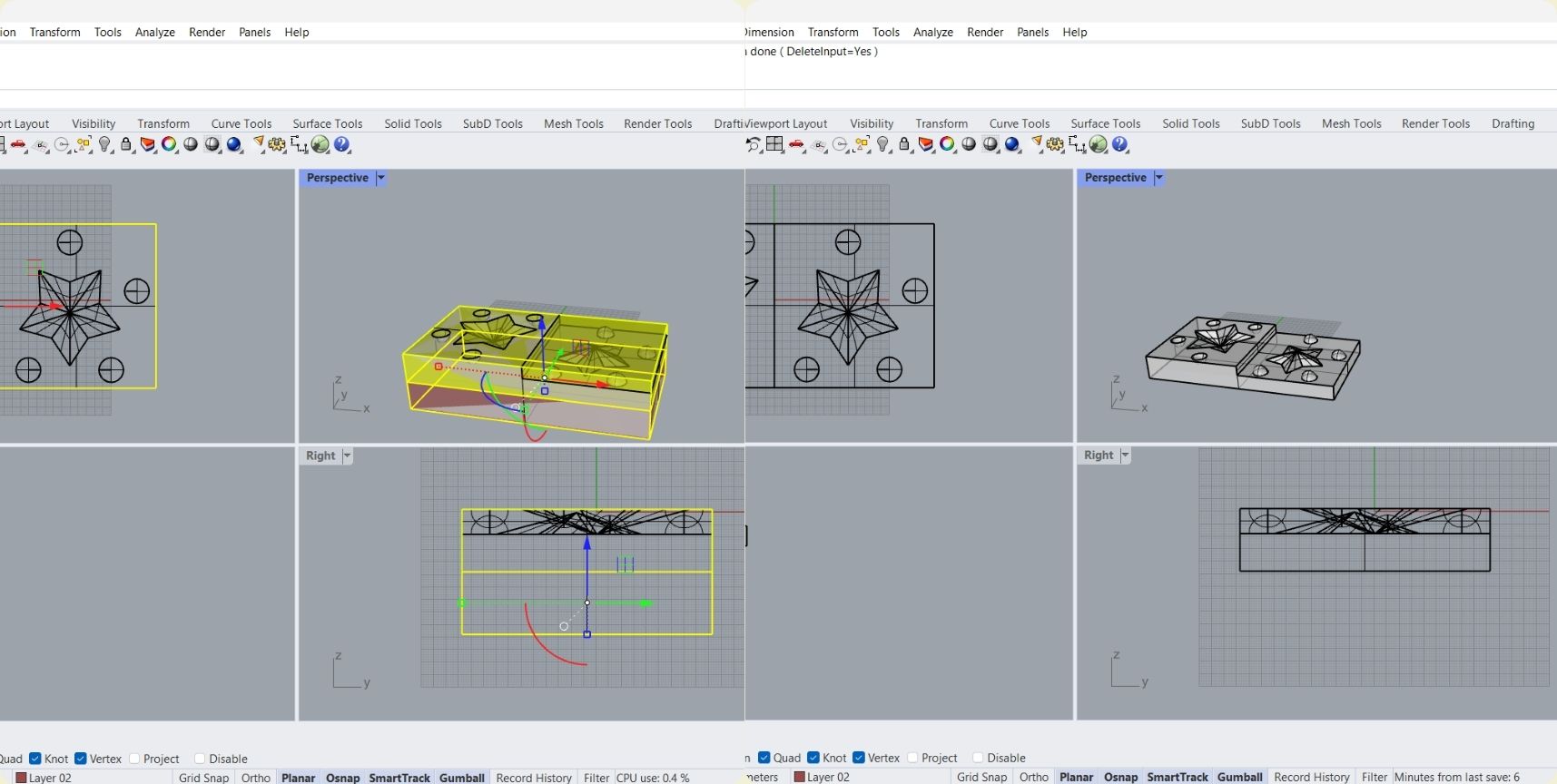Click Layer 02 color swatch in left window
The image size is (1557, 784).
coord(21,778)
